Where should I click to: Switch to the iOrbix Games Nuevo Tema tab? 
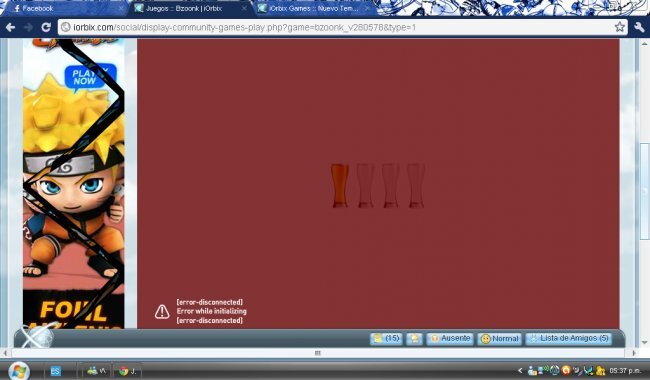coord(313,8)
